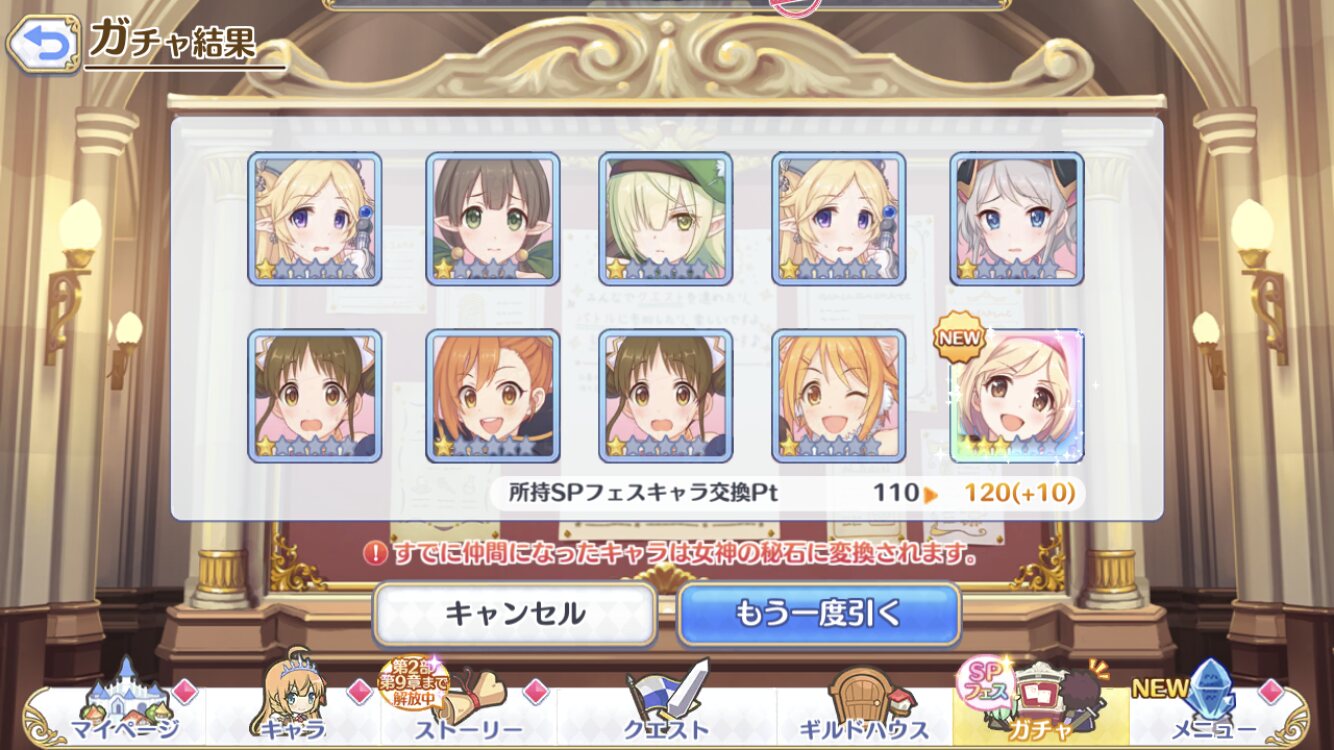This screenshot has height=750, width=1334.
Task: Click the SPフェスキャラ交換Pt counter bar
Action: (790, 492)
